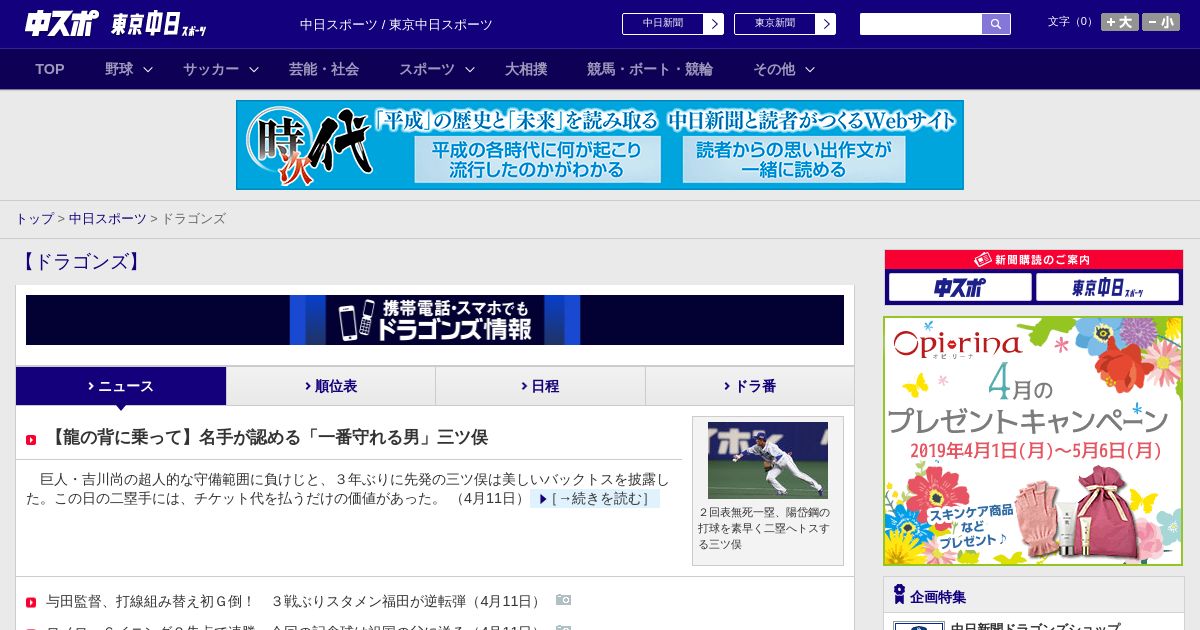
Task: Click the Tokyo Chunichi Sports logo
Action: tap(159, 24)
